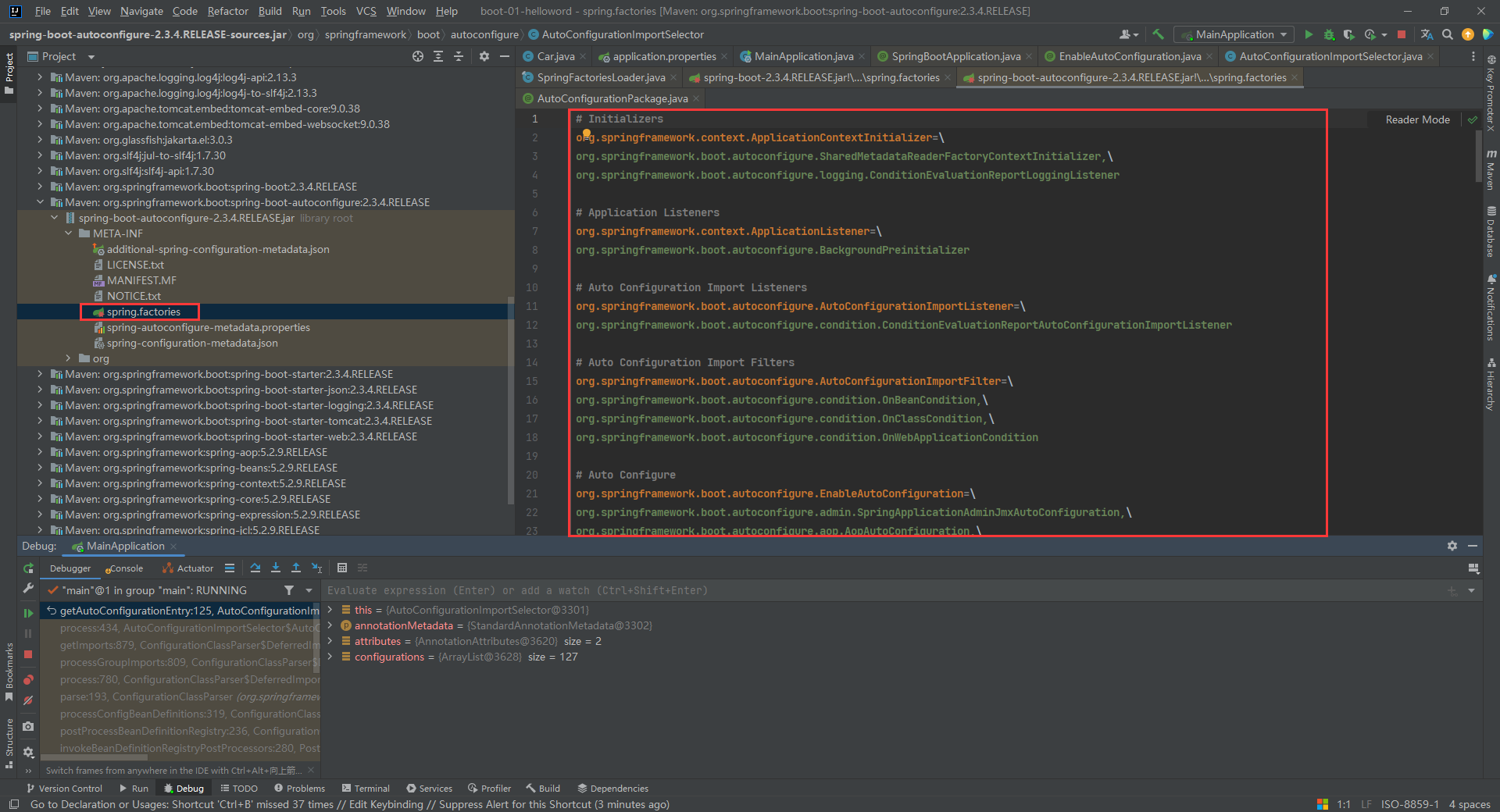The height and width of the screenshot is (812, 1500).
Task: Click Evaluate Expression calculator icon
Action: coord(342,568)
